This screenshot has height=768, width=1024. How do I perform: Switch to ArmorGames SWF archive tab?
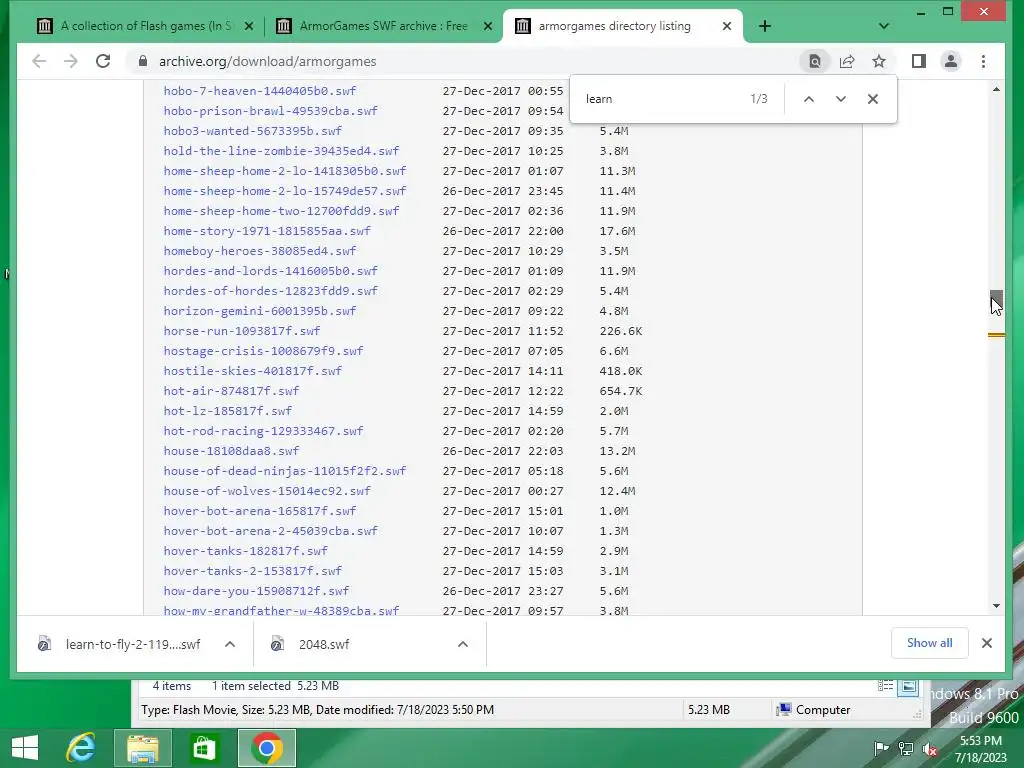(383, 26)
